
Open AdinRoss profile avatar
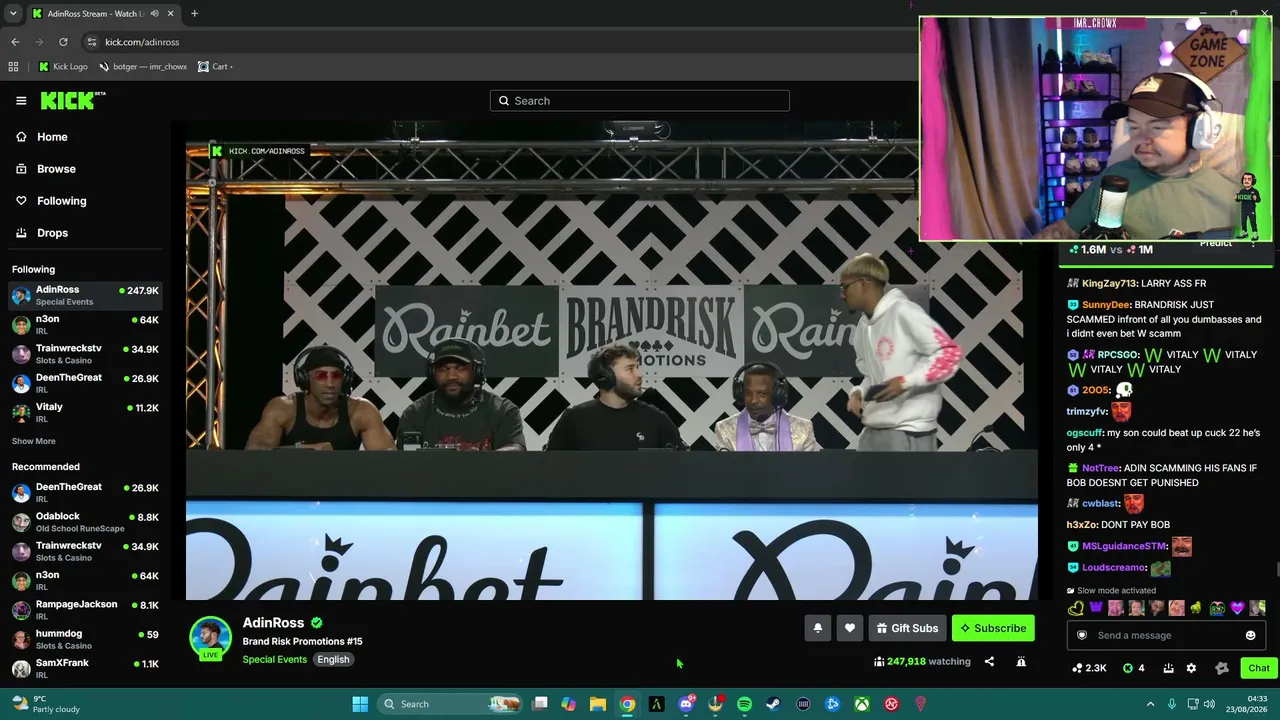(210, 638)
